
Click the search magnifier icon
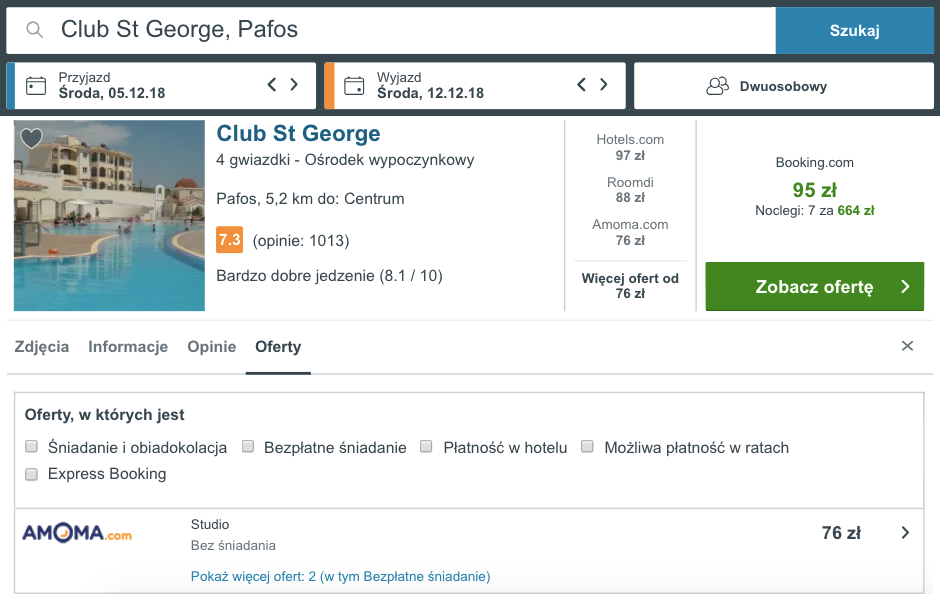(35, 29)
